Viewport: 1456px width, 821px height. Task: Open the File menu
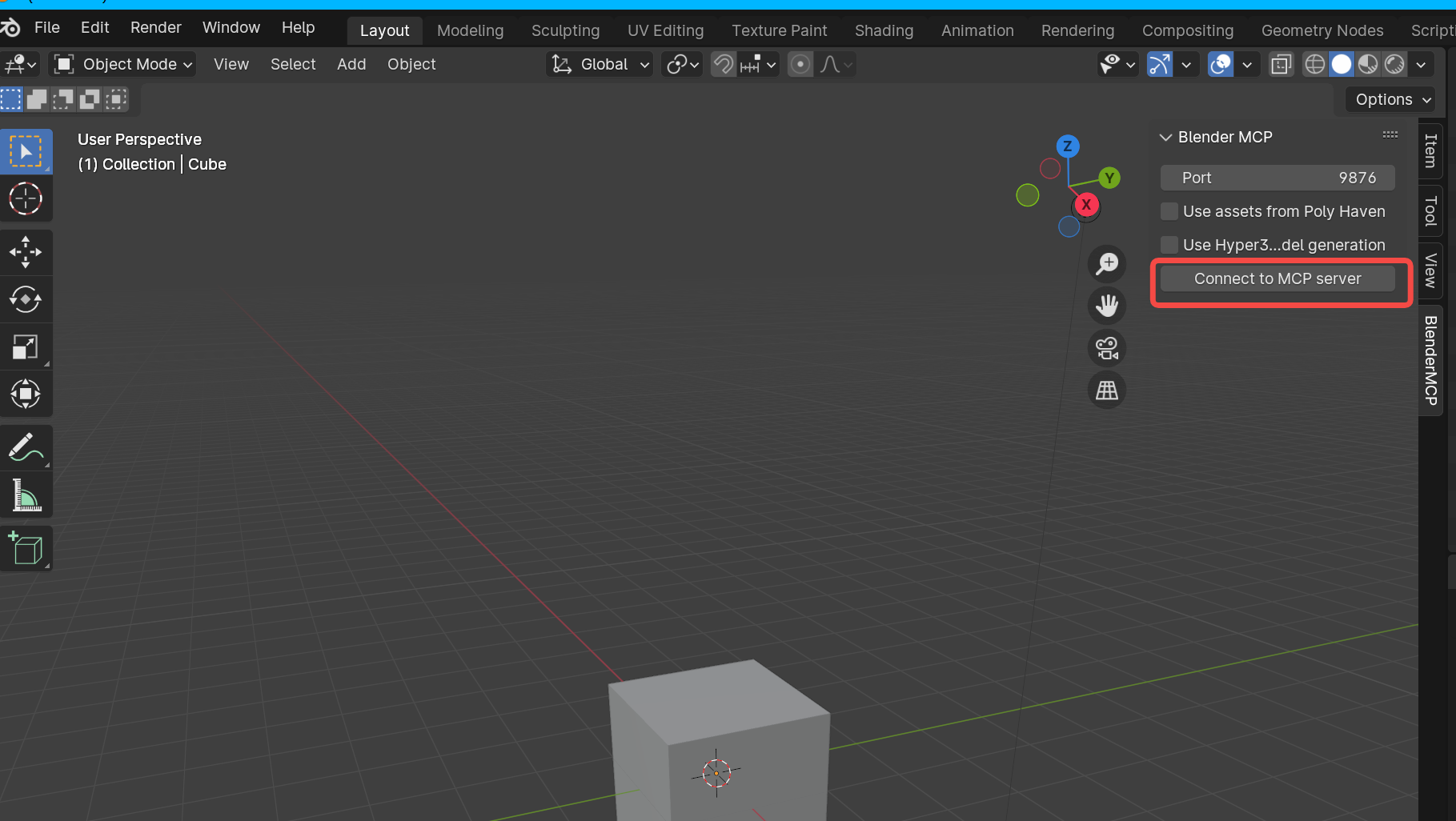coord(47,27)
